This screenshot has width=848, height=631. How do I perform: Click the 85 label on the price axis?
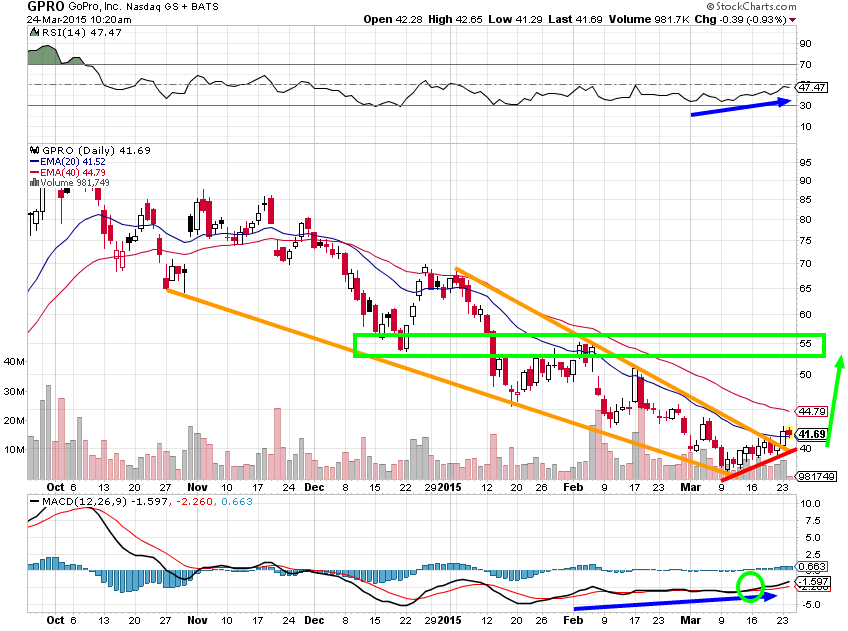[x=805, y=200]
